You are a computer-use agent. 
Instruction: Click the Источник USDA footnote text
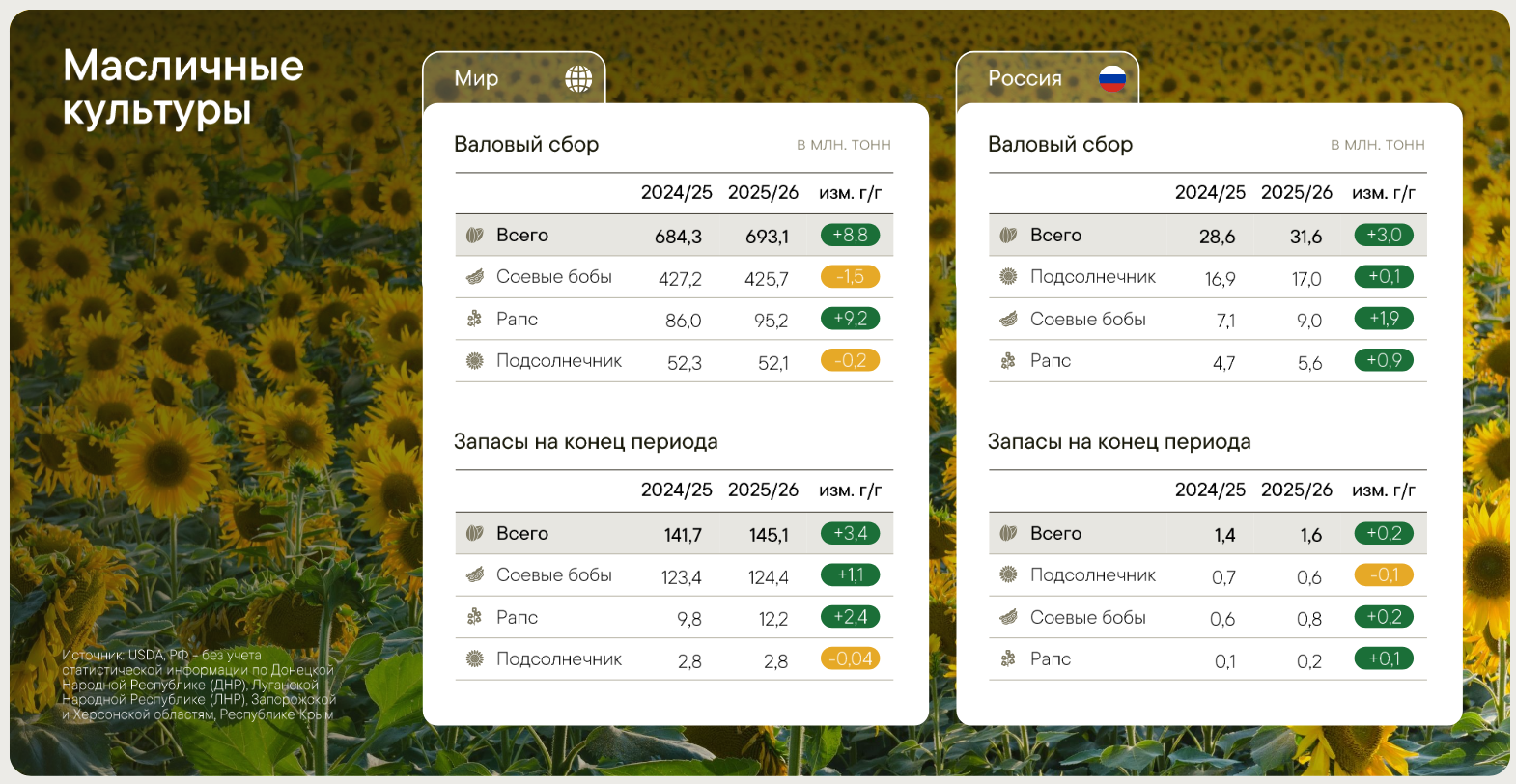click(198, 685)
